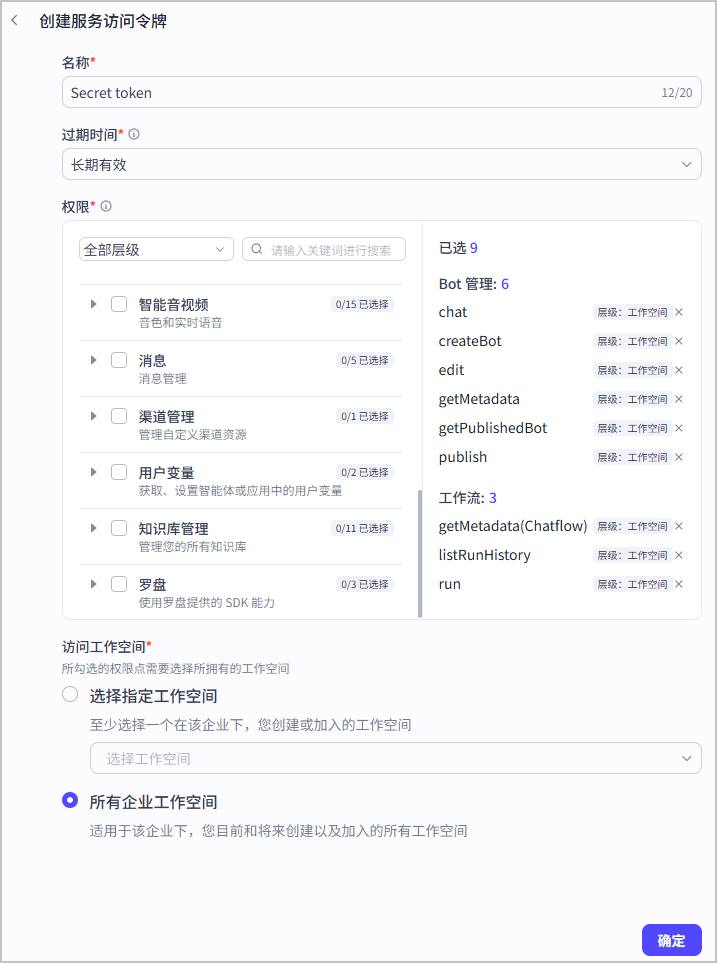Open the 全部层级 level filter dropdown
This screenshot has height=963, width=717.
pyautogui.click(x=156, y=249)
